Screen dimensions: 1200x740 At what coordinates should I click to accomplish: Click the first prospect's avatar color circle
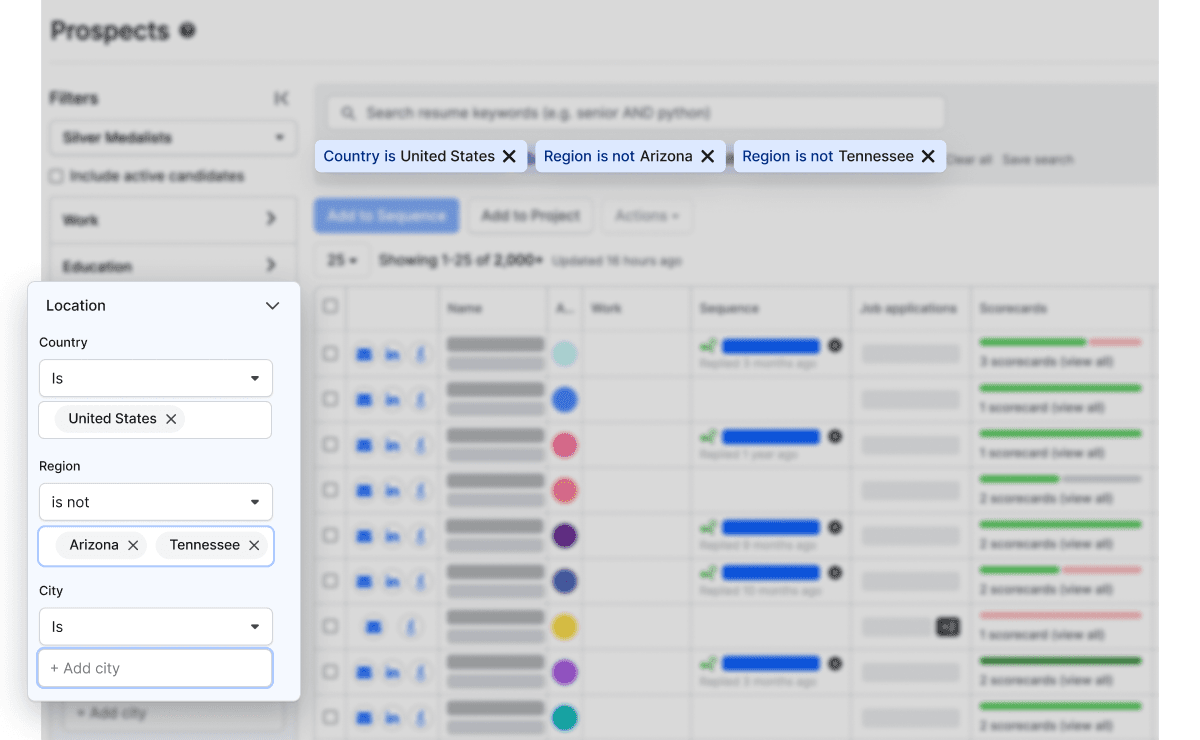click(x=565, y=353)
